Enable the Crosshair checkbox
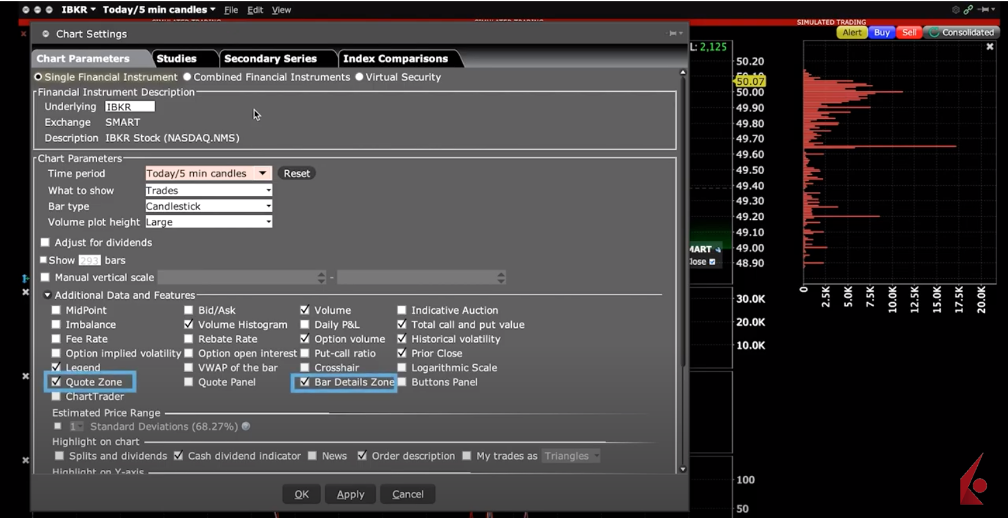This screenshot has height=518, width=1008. pyautogui.click(x=305, y=368)
